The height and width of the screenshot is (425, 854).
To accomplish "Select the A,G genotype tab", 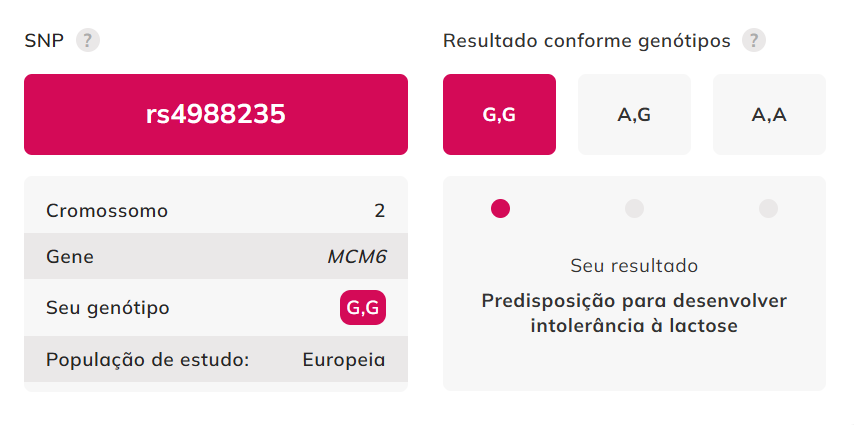I will click(634, 115).
